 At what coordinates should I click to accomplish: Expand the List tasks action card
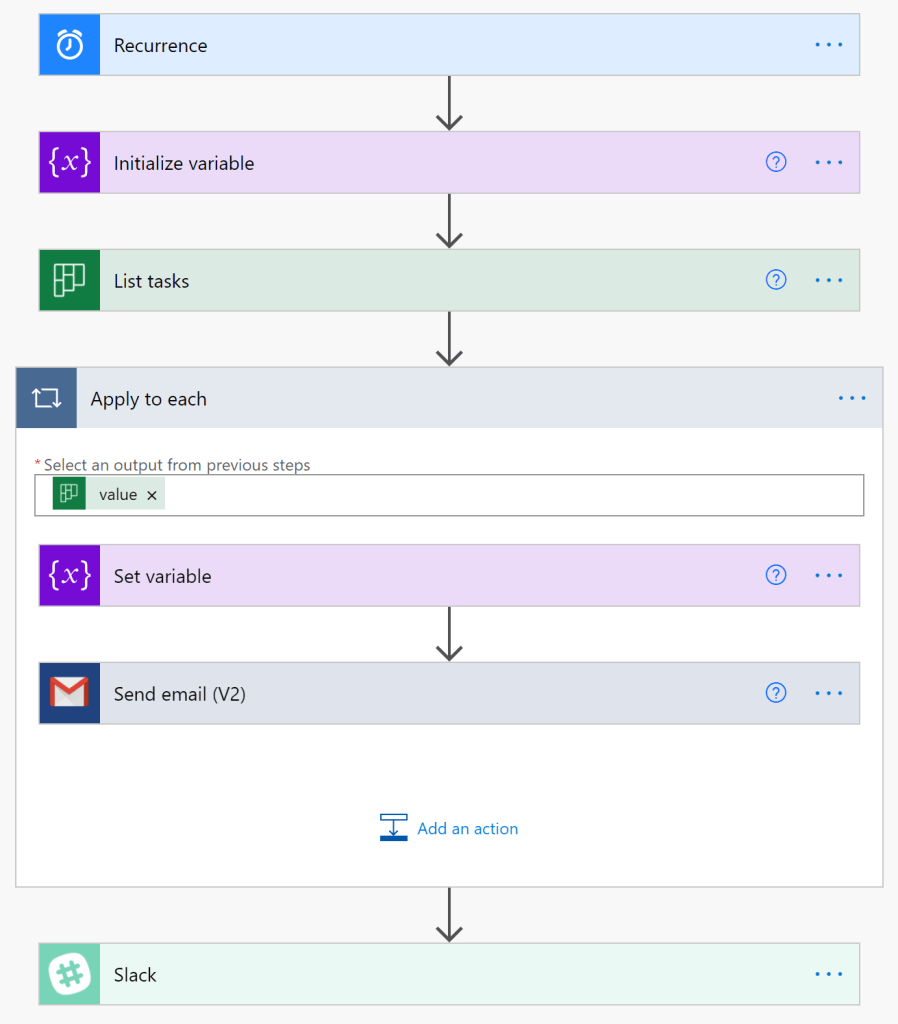[400, 281]
